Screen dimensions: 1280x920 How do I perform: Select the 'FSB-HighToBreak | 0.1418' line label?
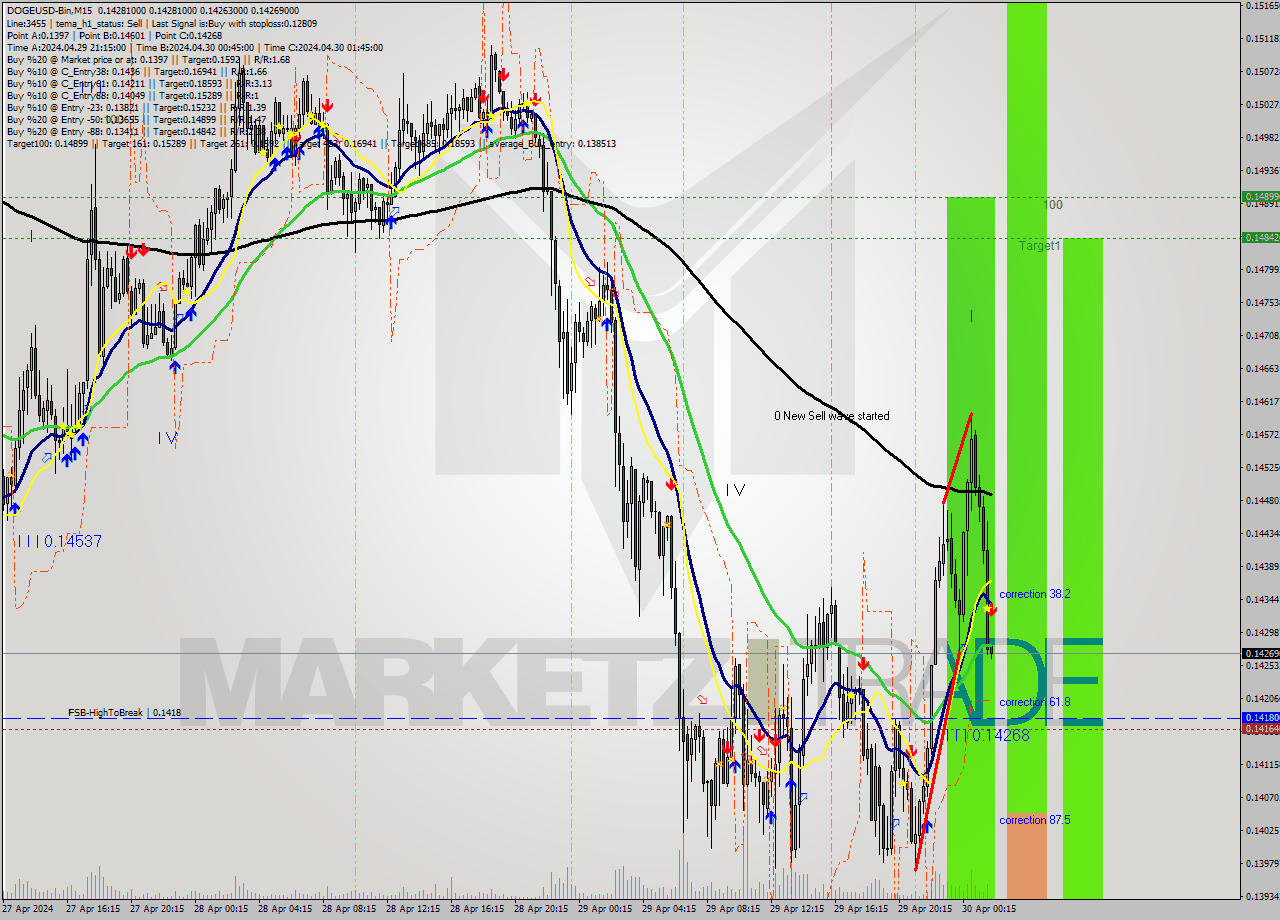click(125, 713)
